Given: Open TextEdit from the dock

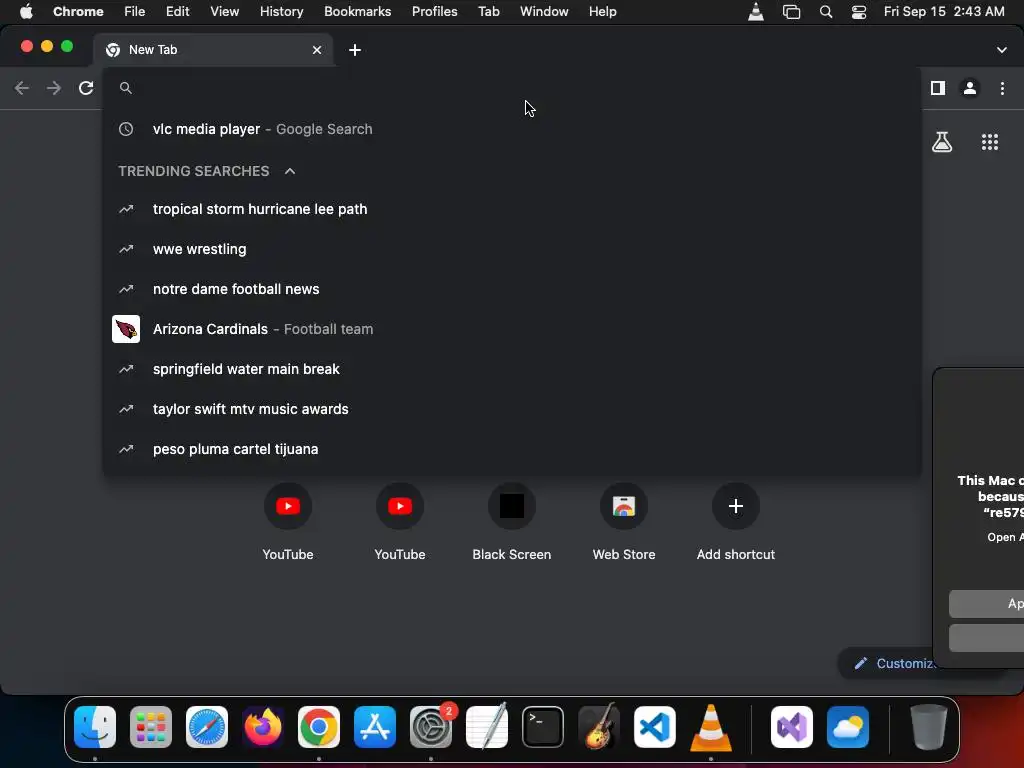Looking at the screenshot, I should pos(487,727).
